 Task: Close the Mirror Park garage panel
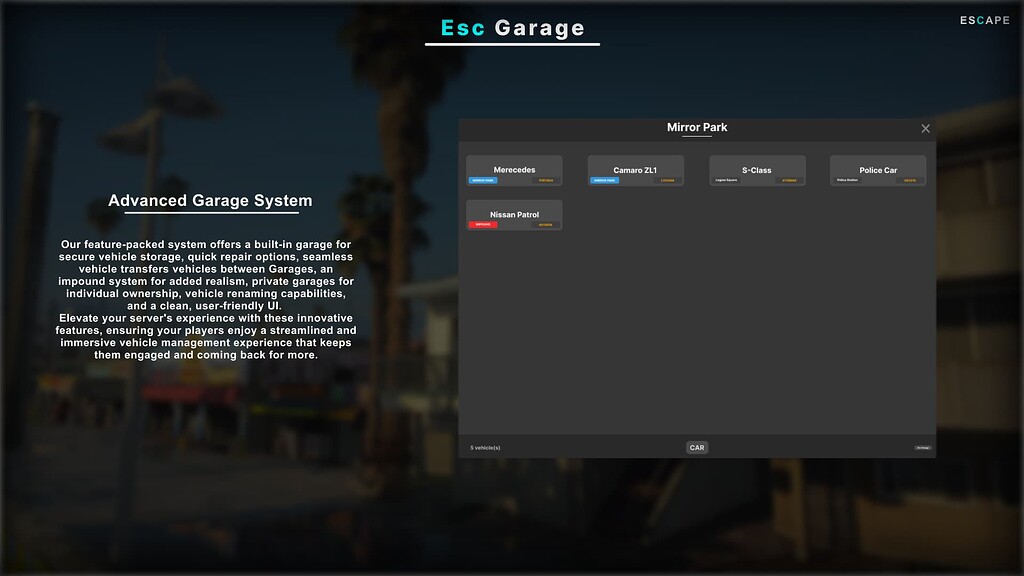925,128
